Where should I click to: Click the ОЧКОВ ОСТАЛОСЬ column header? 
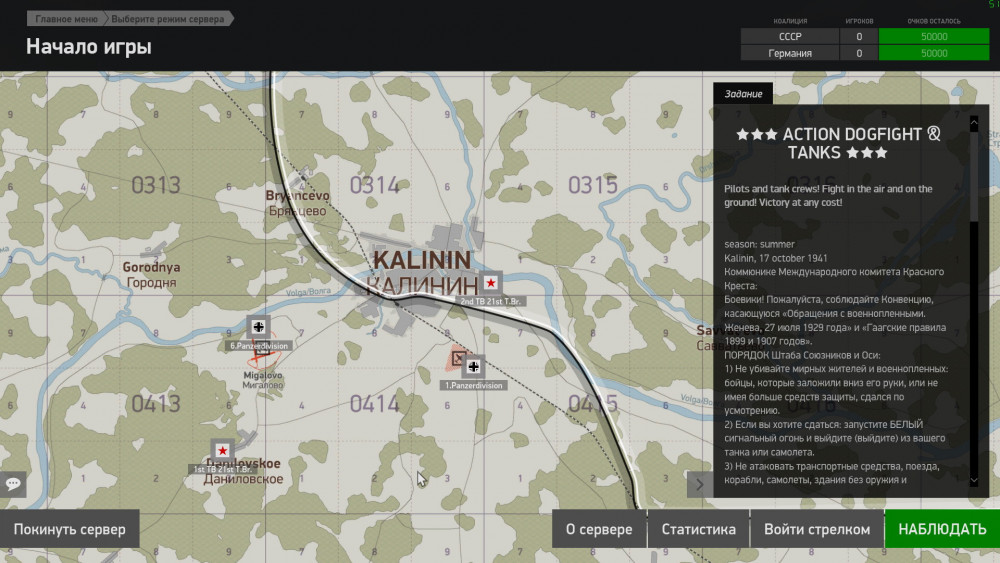[934, 21]
